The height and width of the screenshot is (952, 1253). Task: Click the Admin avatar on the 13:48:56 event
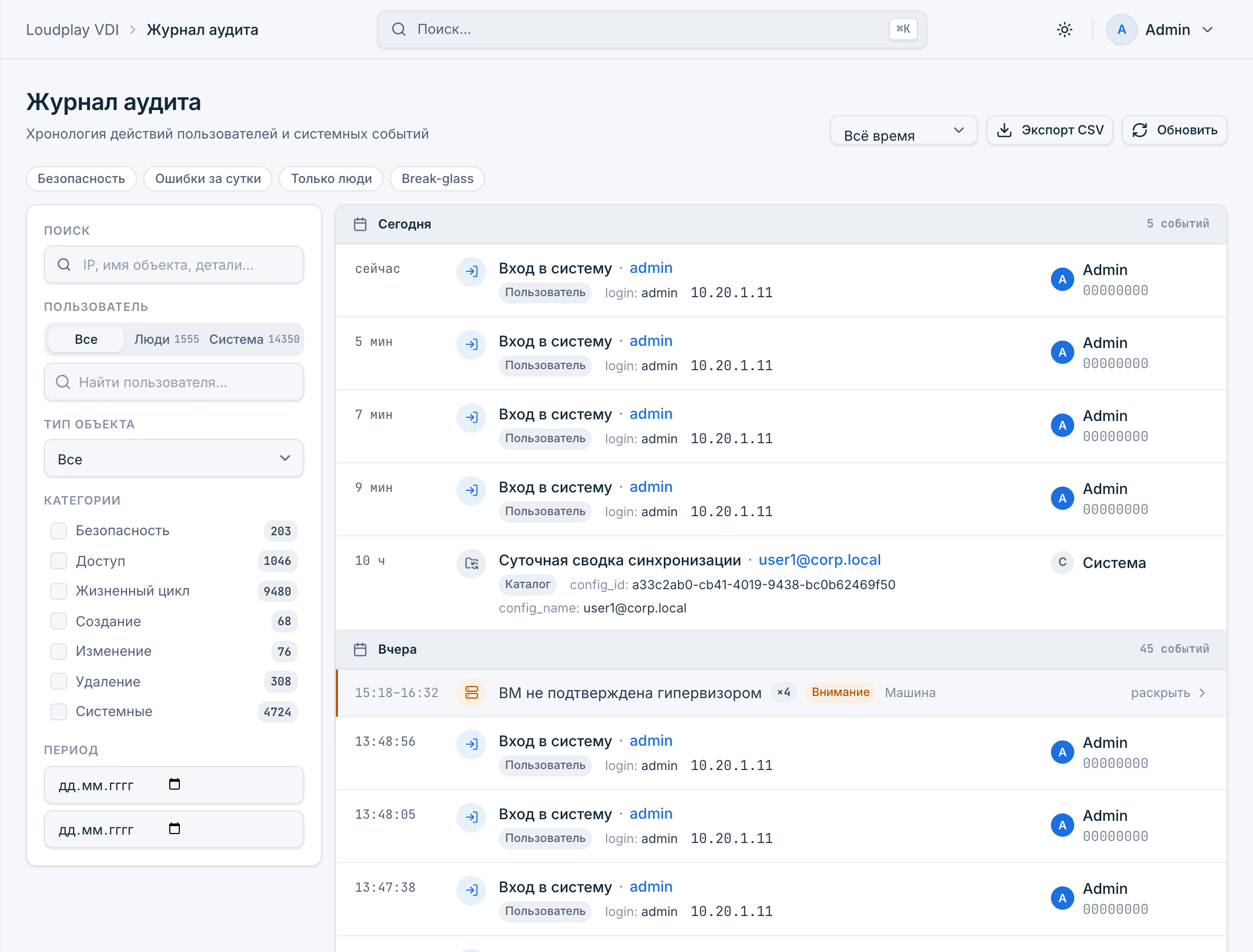pyautogui.click(x=1062, y=752)
